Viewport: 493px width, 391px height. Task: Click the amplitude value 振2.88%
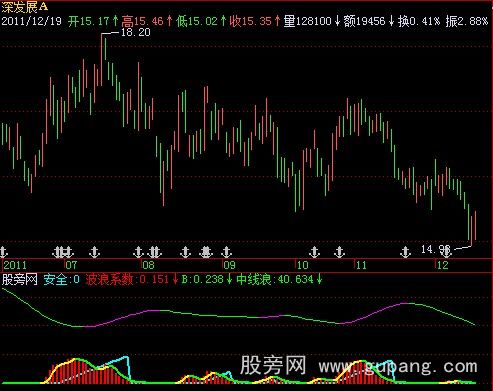(467, 21)
